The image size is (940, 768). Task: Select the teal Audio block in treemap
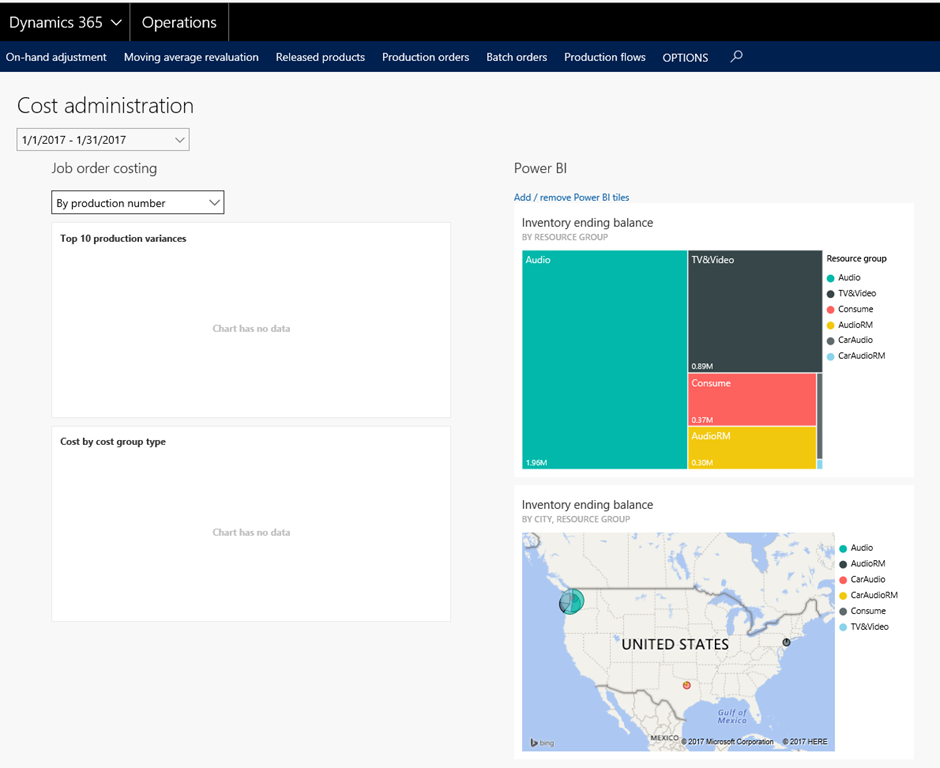[x=604, y=360]
